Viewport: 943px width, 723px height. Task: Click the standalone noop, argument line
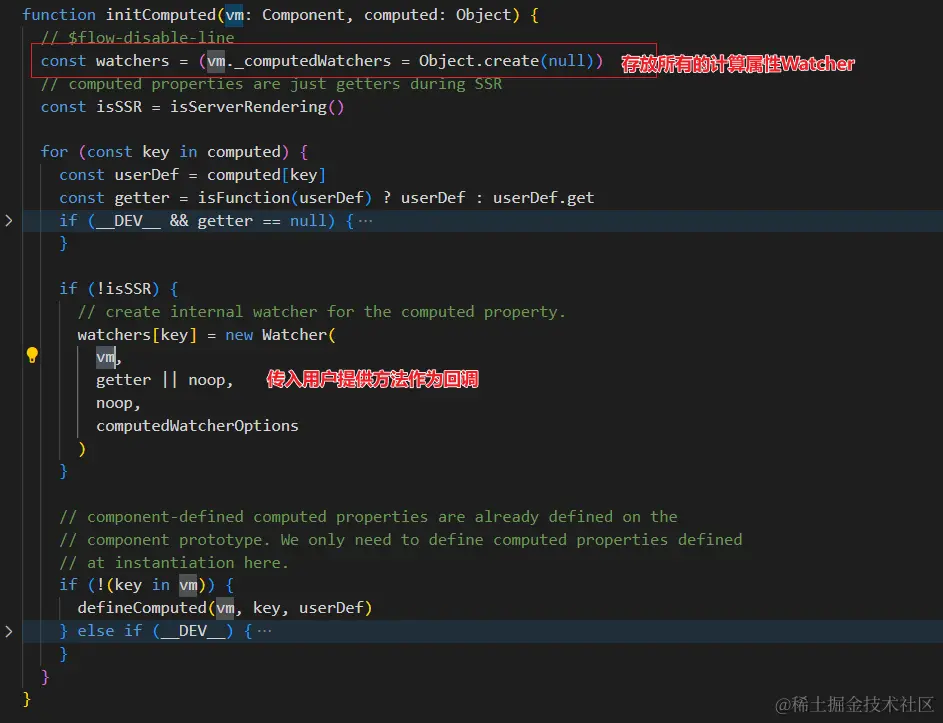tap(118, 403)
